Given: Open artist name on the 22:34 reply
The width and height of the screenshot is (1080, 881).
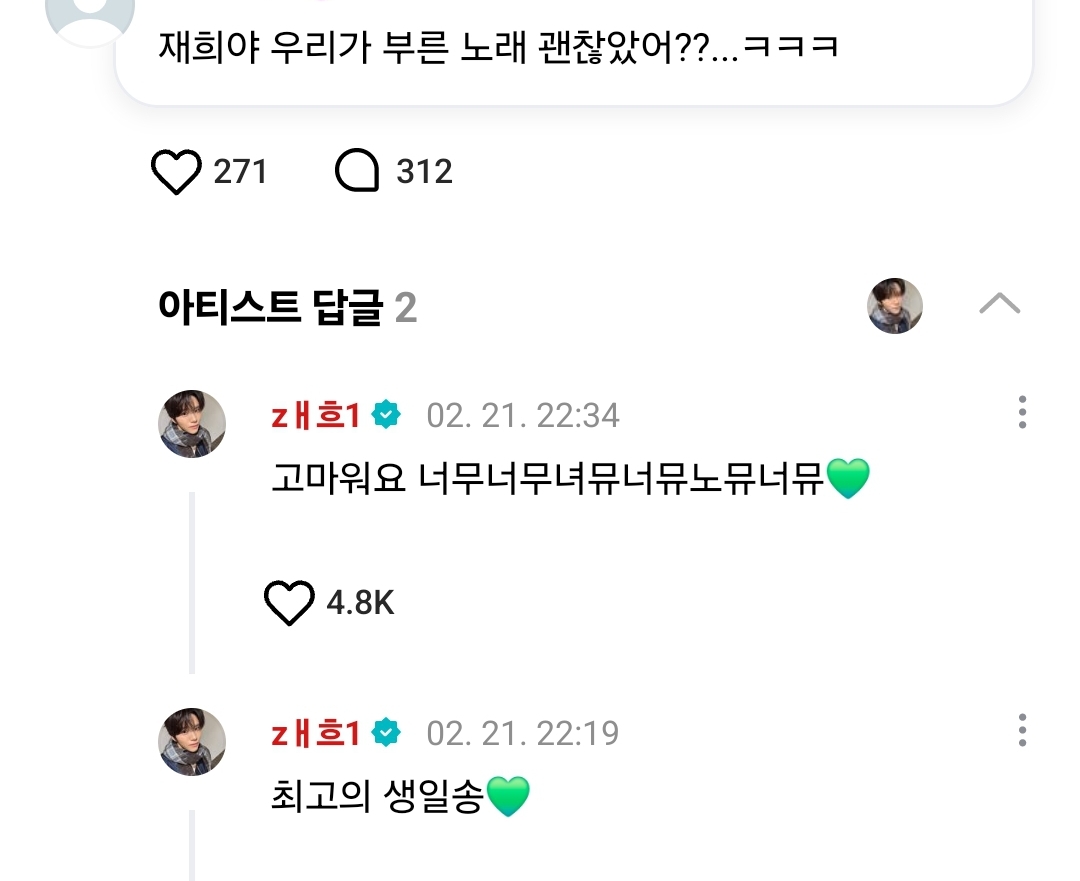Looking at the screenshot, I should point(315,415).
